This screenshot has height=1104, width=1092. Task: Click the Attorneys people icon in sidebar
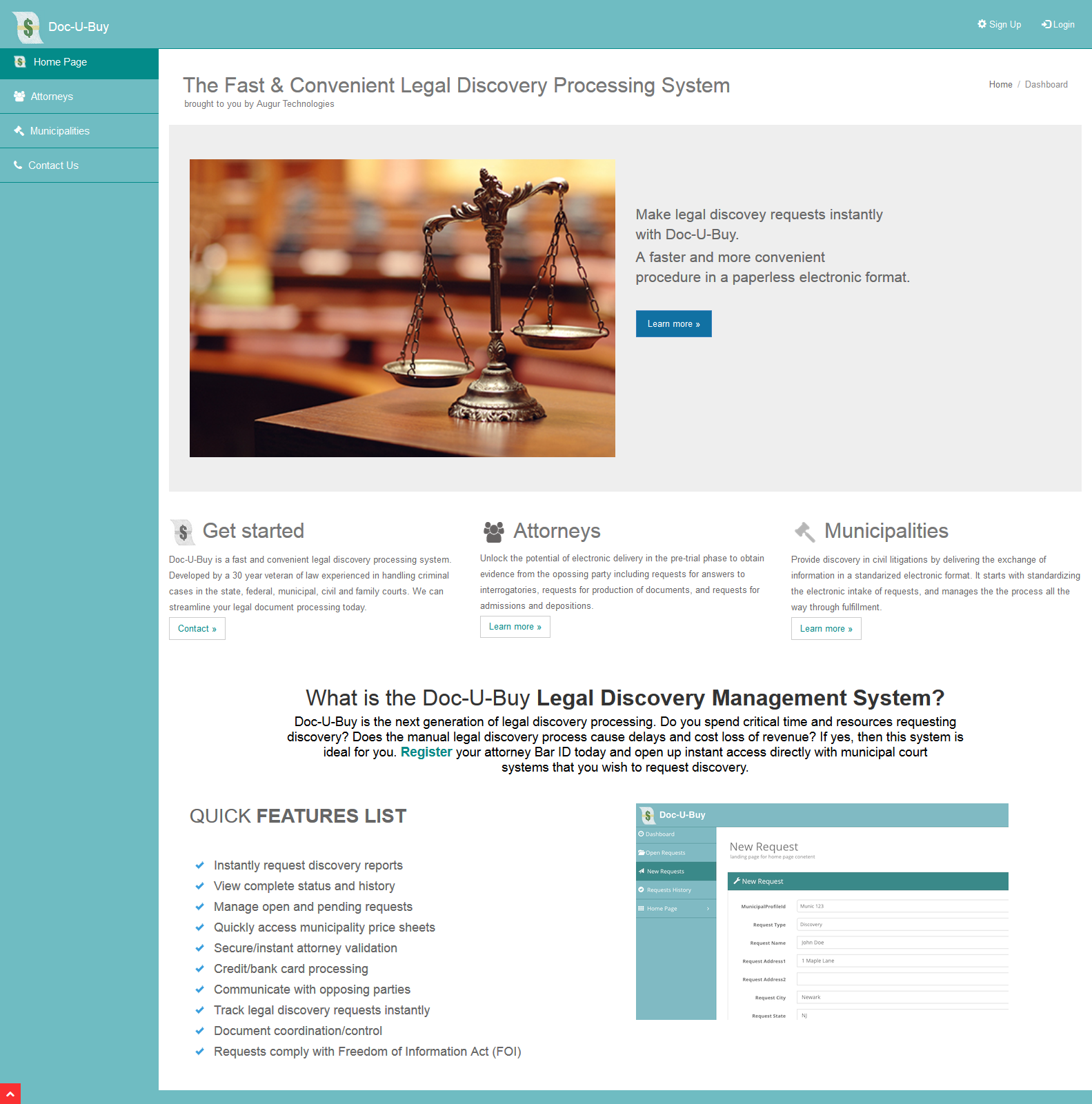[x=19, y=97]
